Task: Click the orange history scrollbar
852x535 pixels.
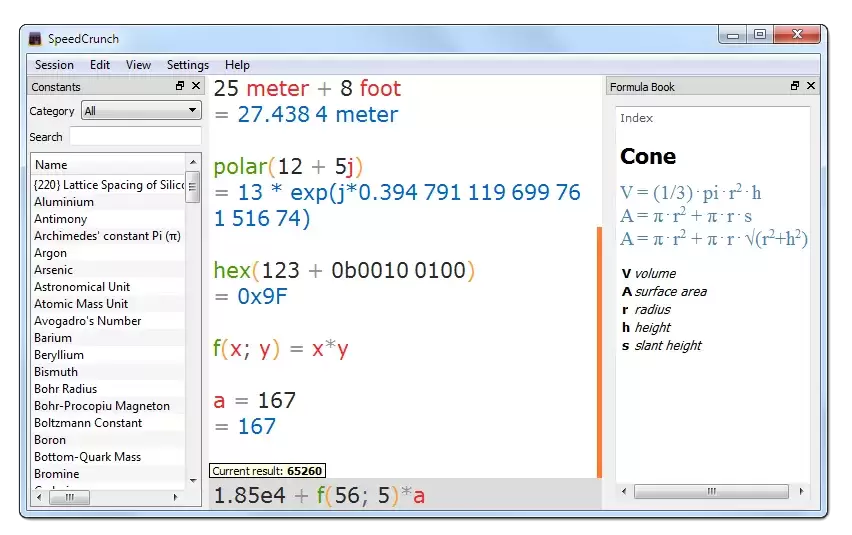Action: pos(599,352)
